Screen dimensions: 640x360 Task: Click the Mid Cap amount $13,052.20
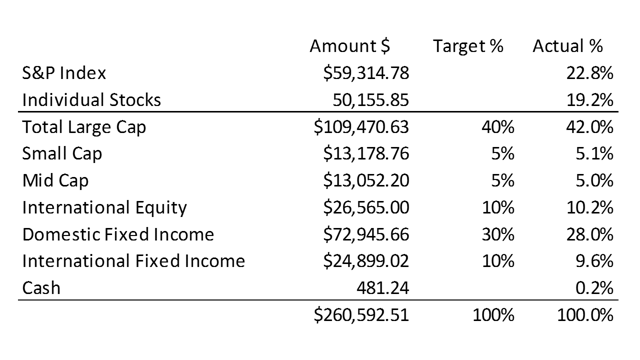click(x=366, y=181)
